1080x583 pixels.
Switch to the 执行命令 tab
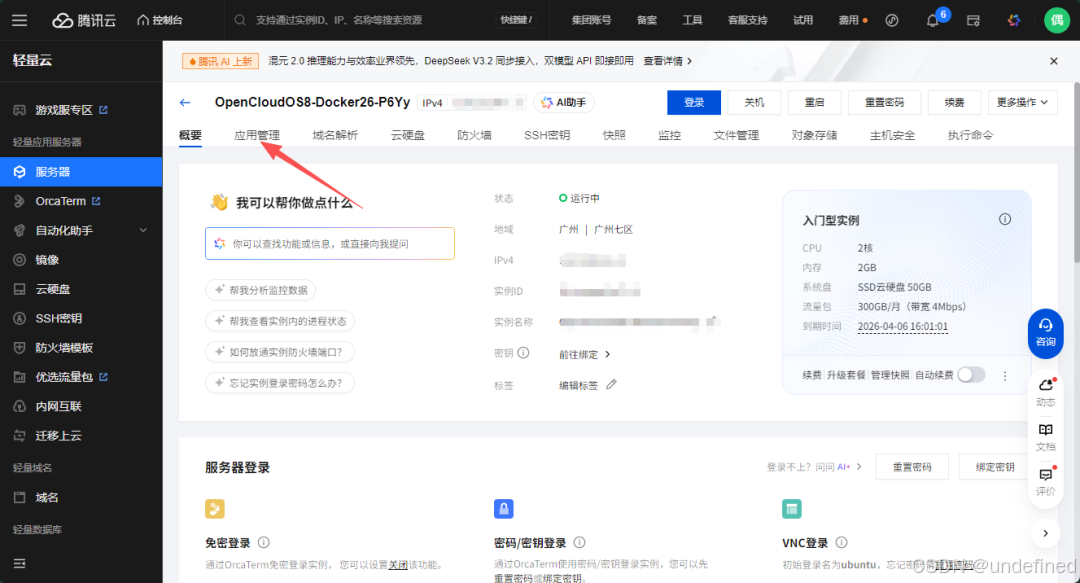[970, 135]
